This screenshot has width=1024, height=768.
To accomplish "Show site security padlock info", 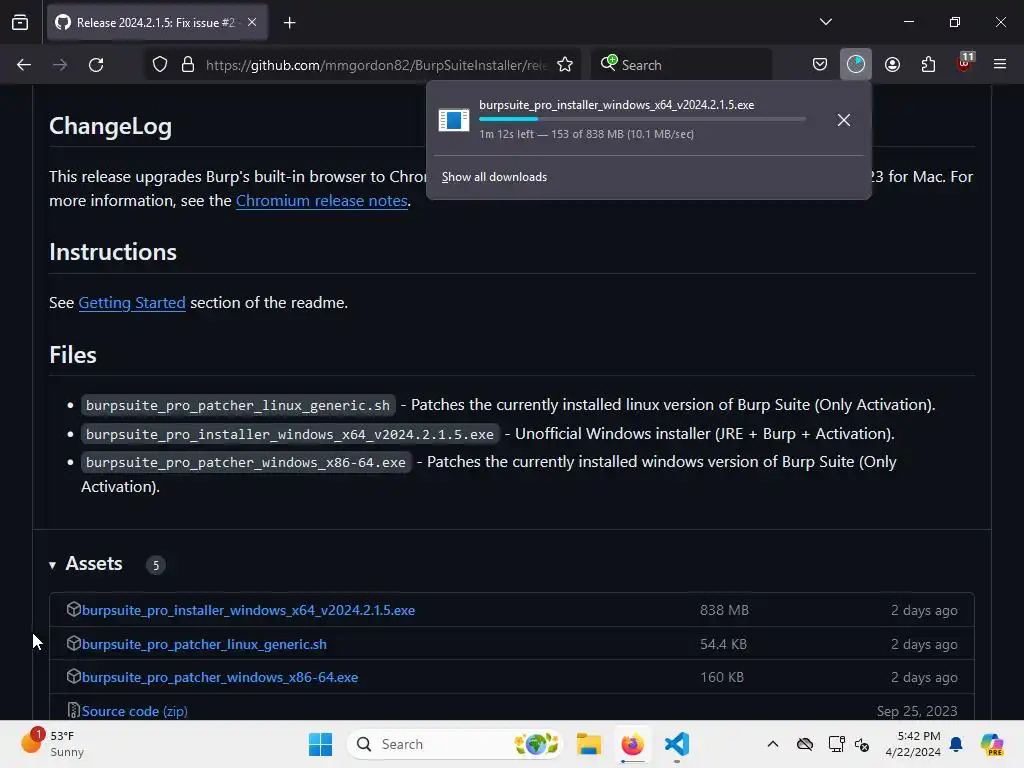I will (188, 65).
